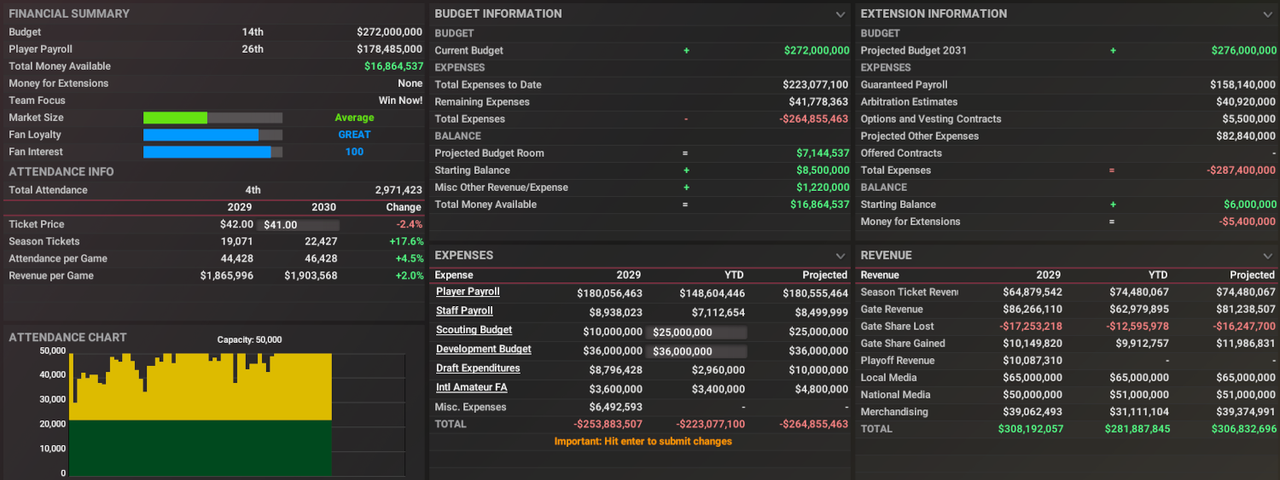Click the Market Size green bar

(175, 118)
